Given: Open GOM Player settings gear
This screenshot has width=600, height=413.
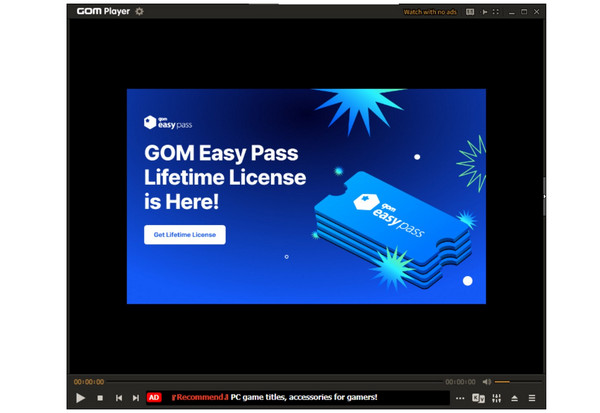Looking at the screenshot, I should tap(140, 11).
